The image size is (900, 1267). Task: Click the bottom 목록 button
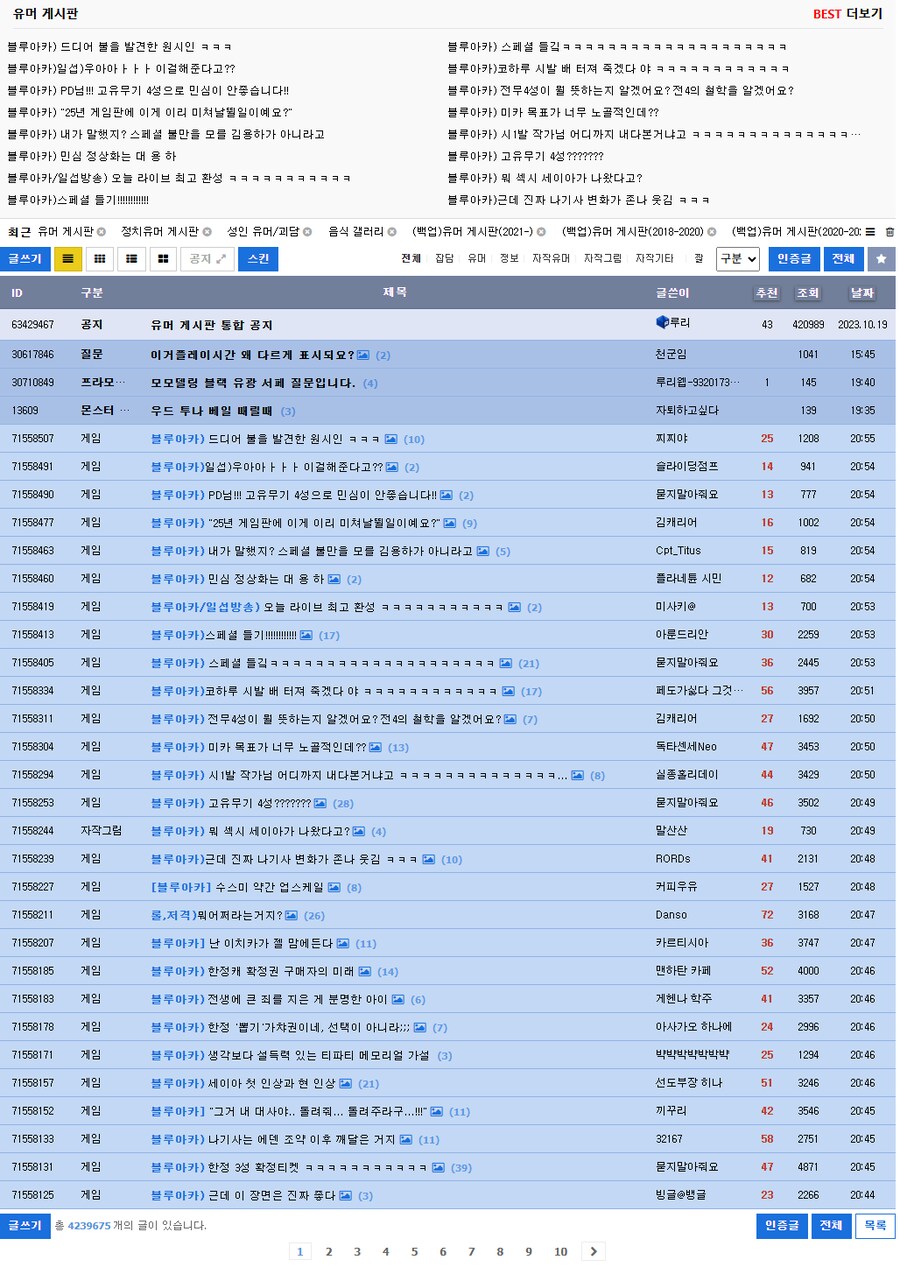click(x=875, y=1225)
